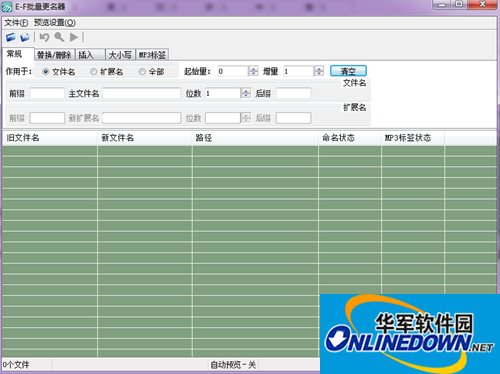Click the add files toolbar icon

(x=11, y=37)
